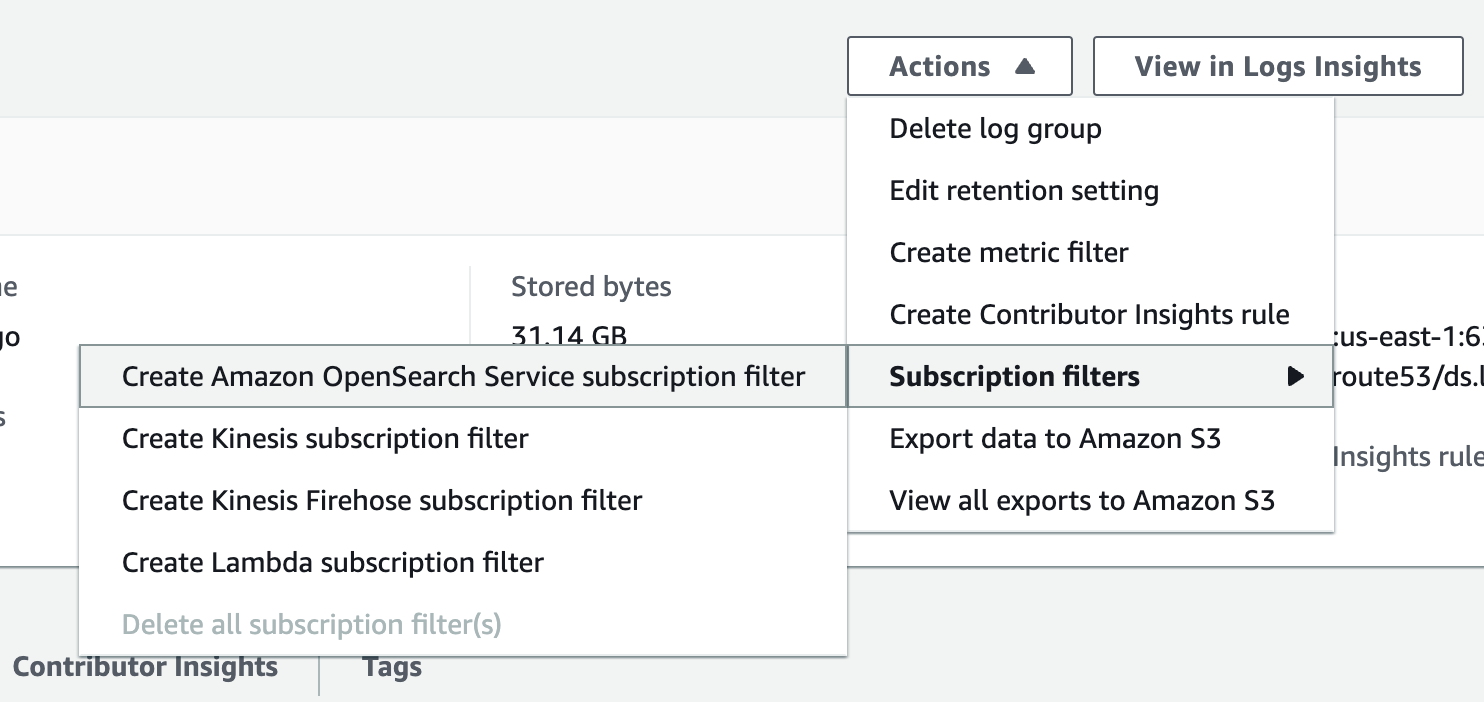The width and height of the screenshot is (1484, 702).
Task: Select Export data to Amazon S3
Action: [1054, 439]
